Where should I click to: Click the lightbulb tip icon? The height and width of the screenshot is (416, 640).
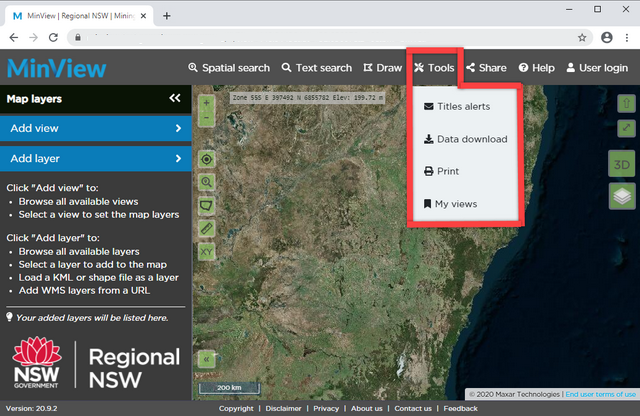click(x=9, y=317)
